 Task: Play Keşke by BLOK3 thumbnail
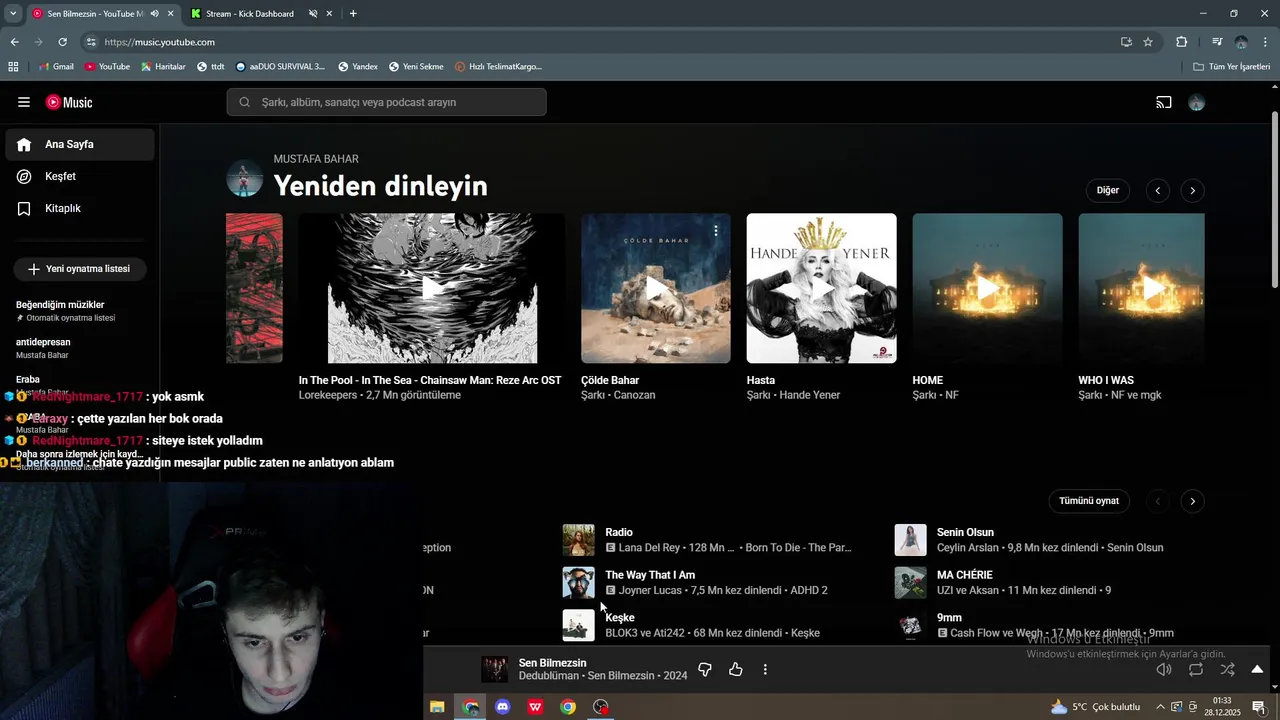(x=578, y=625)
